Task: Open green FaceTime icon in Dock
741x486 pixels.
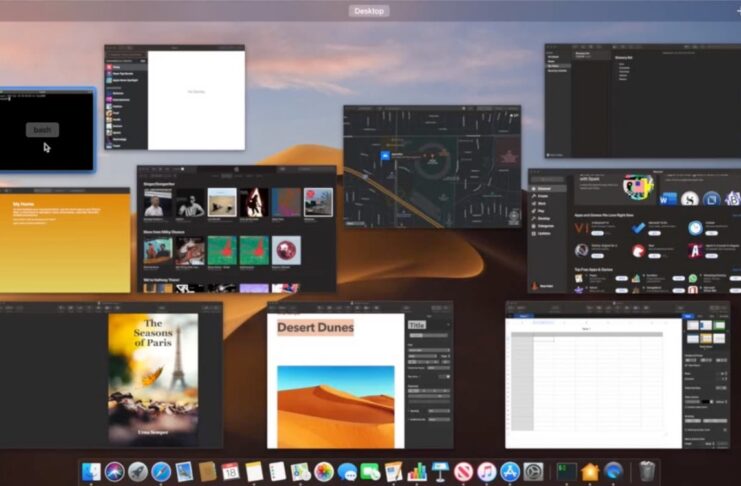Action: click(x=370, y=471)
